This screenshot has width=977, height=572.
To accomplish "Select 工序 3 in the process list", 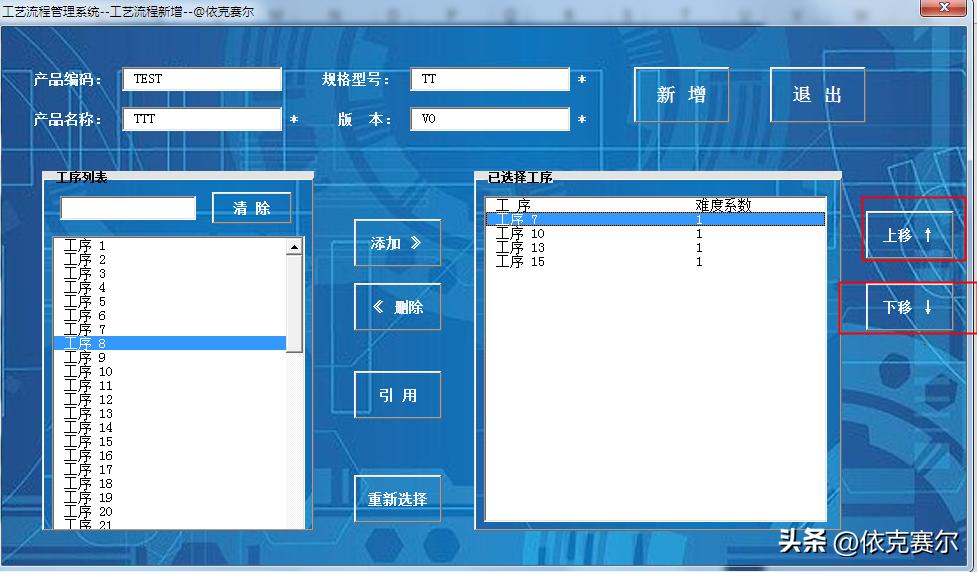I will [x=169, y=274].
